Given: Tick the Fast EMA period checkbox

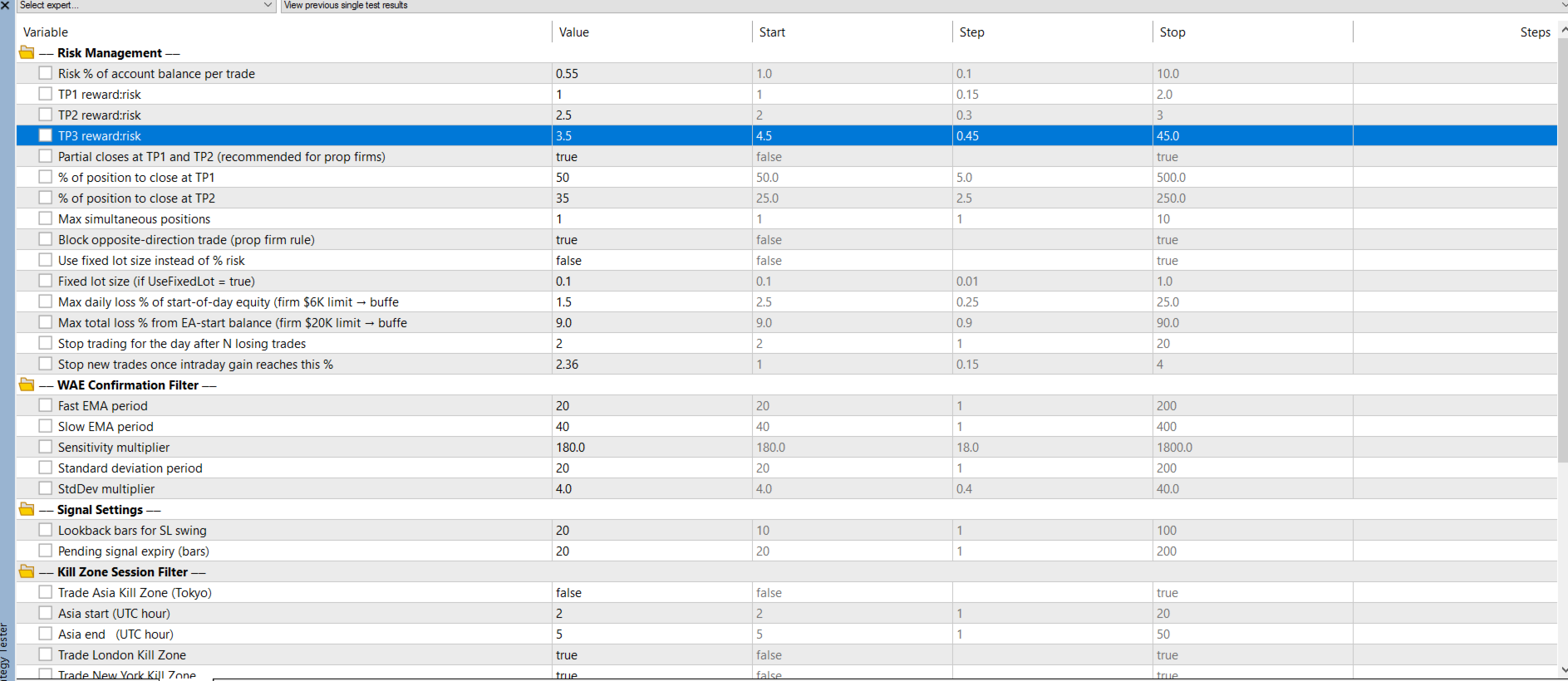Looking at the screenshot, I should (x=46, y=405).
